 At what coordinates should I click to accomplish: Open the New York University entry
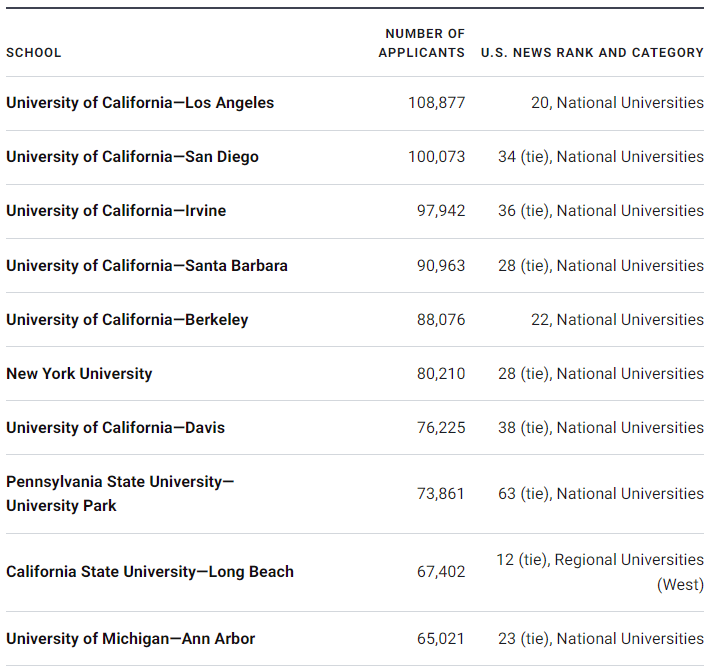[79, 374]
